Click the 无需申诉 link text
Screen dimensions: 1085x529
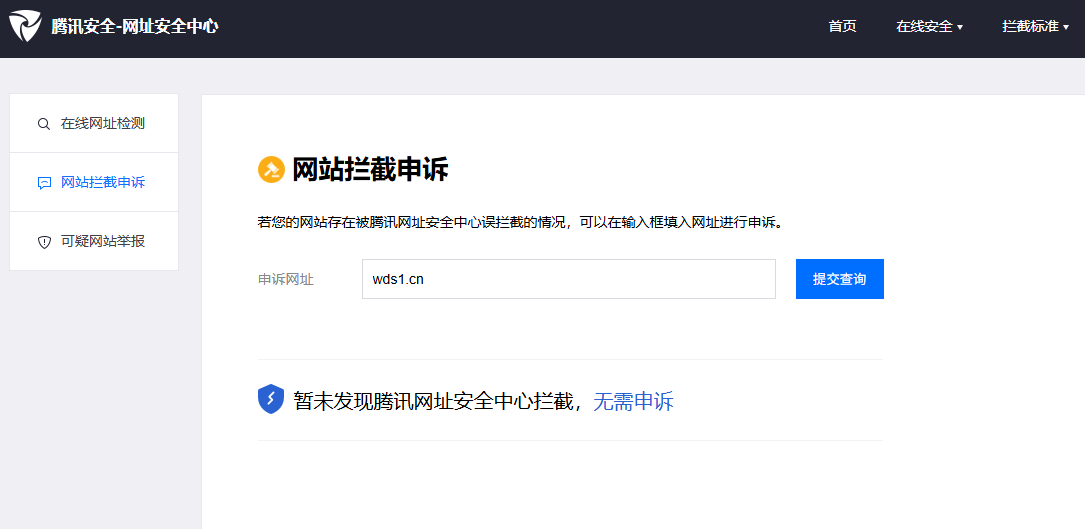(633, 401)
